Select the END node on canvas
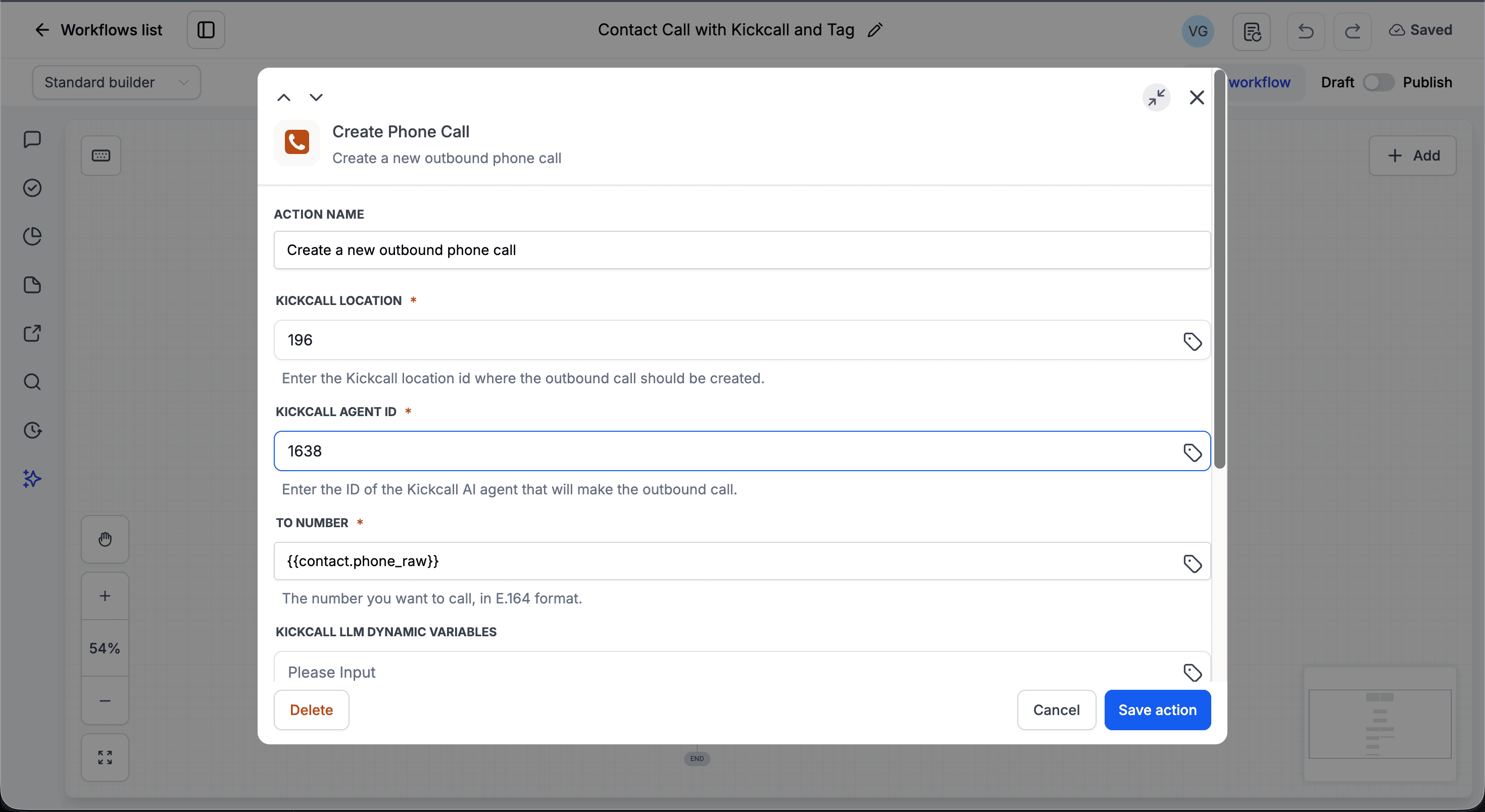This screenshot has height=812, width=1485. point(697,758)
